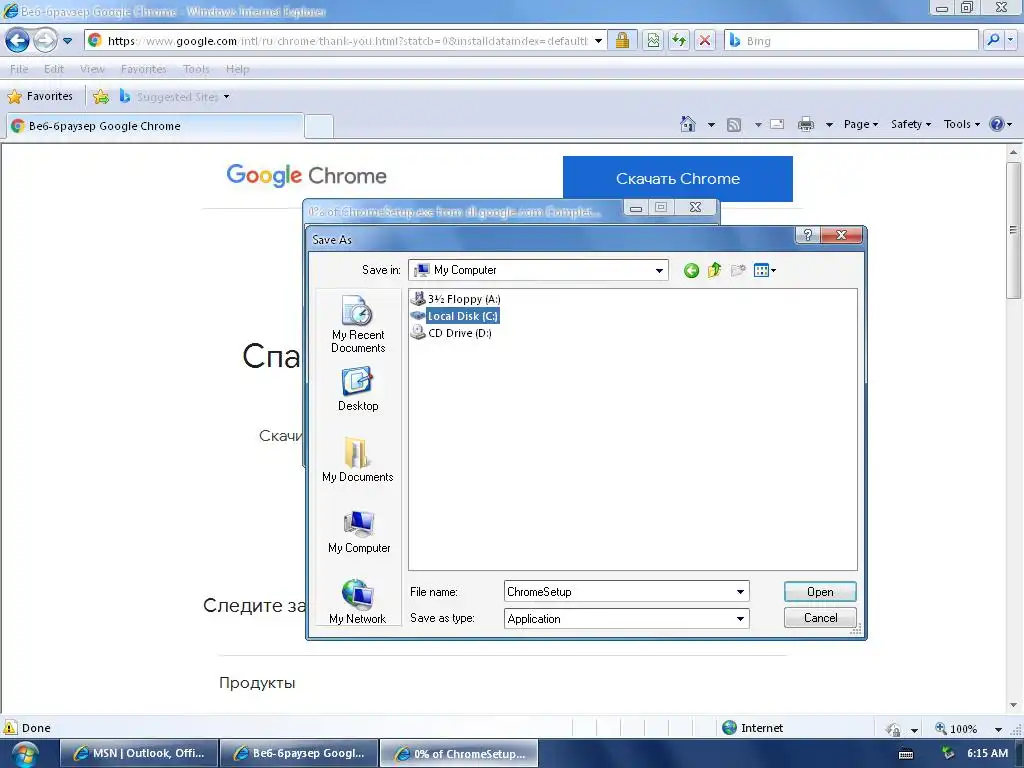Click the green Go back icon in dialog

tap(691, 270)
